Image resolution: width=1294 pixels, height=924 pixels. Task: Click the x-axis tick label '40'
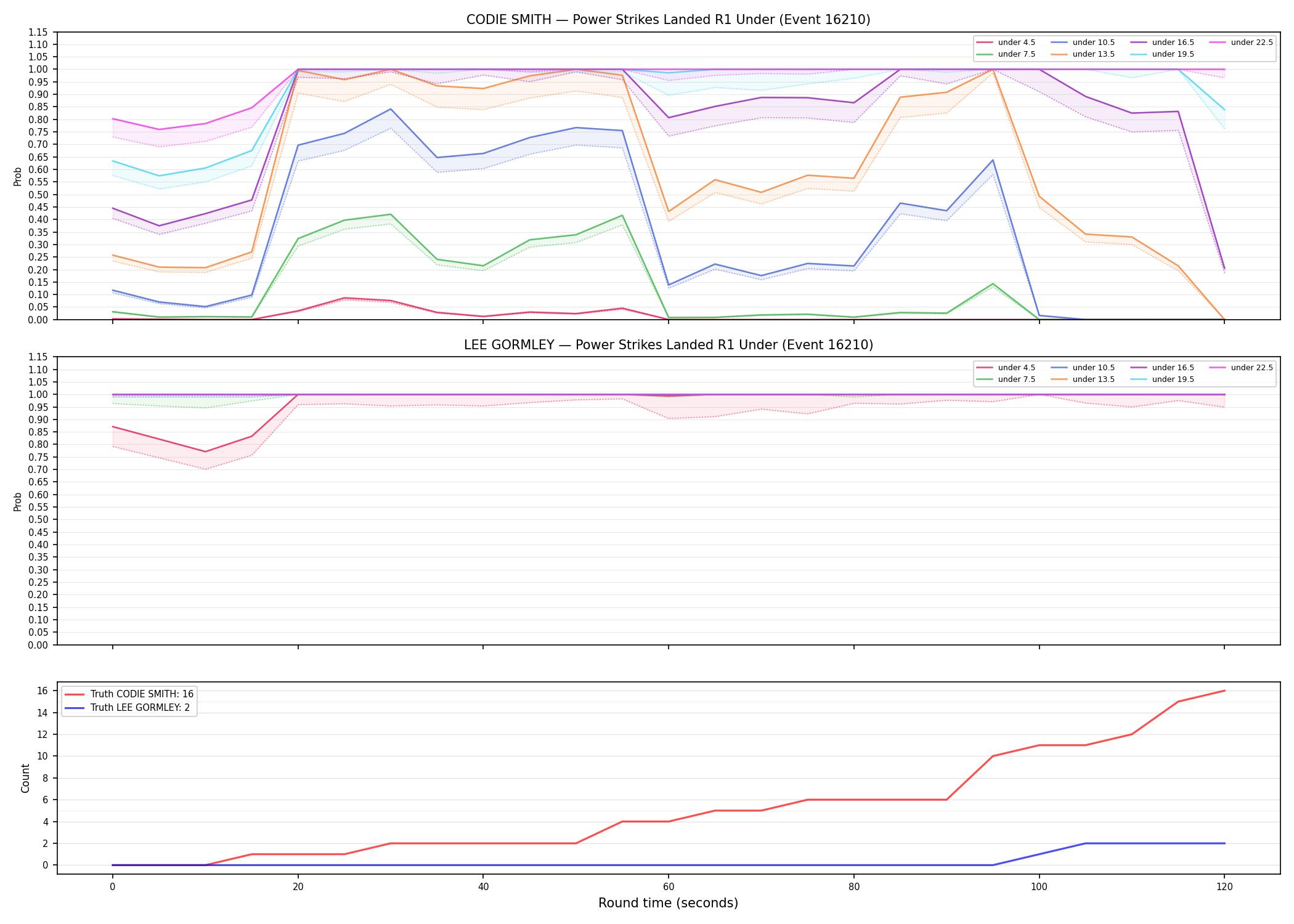tap(483, 887)
